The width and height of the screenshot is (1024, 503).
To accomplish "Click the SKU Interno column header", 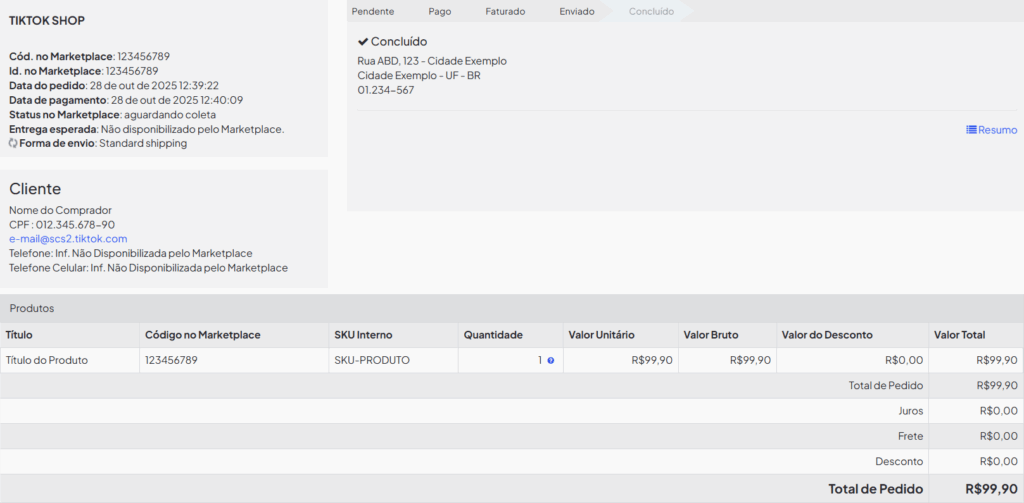I will point(364,335).
